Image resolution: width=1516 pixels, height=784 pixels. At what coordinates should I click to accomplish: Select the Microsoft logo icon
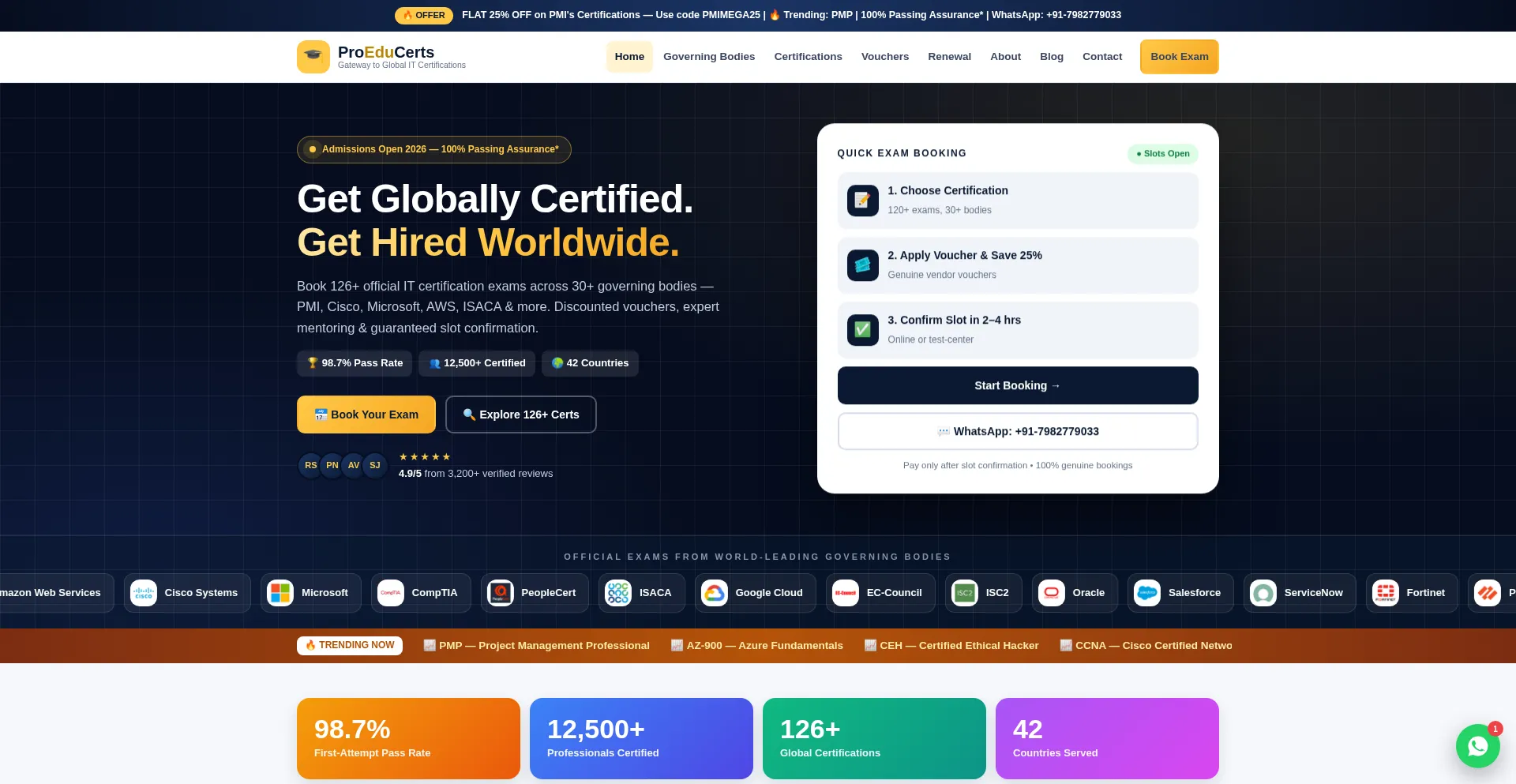280,593
